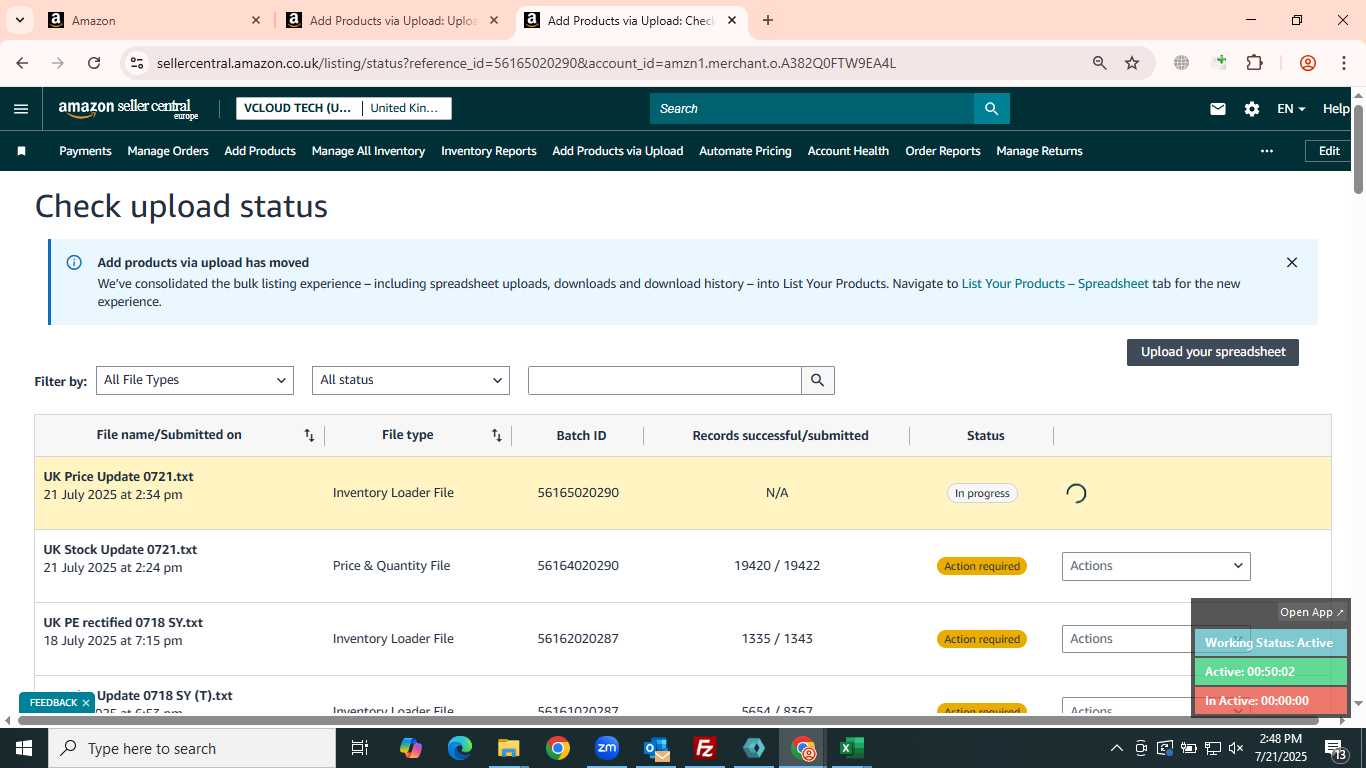Open Zoom from taskbar
1366x768 pixels.
(x=607, y=748)
